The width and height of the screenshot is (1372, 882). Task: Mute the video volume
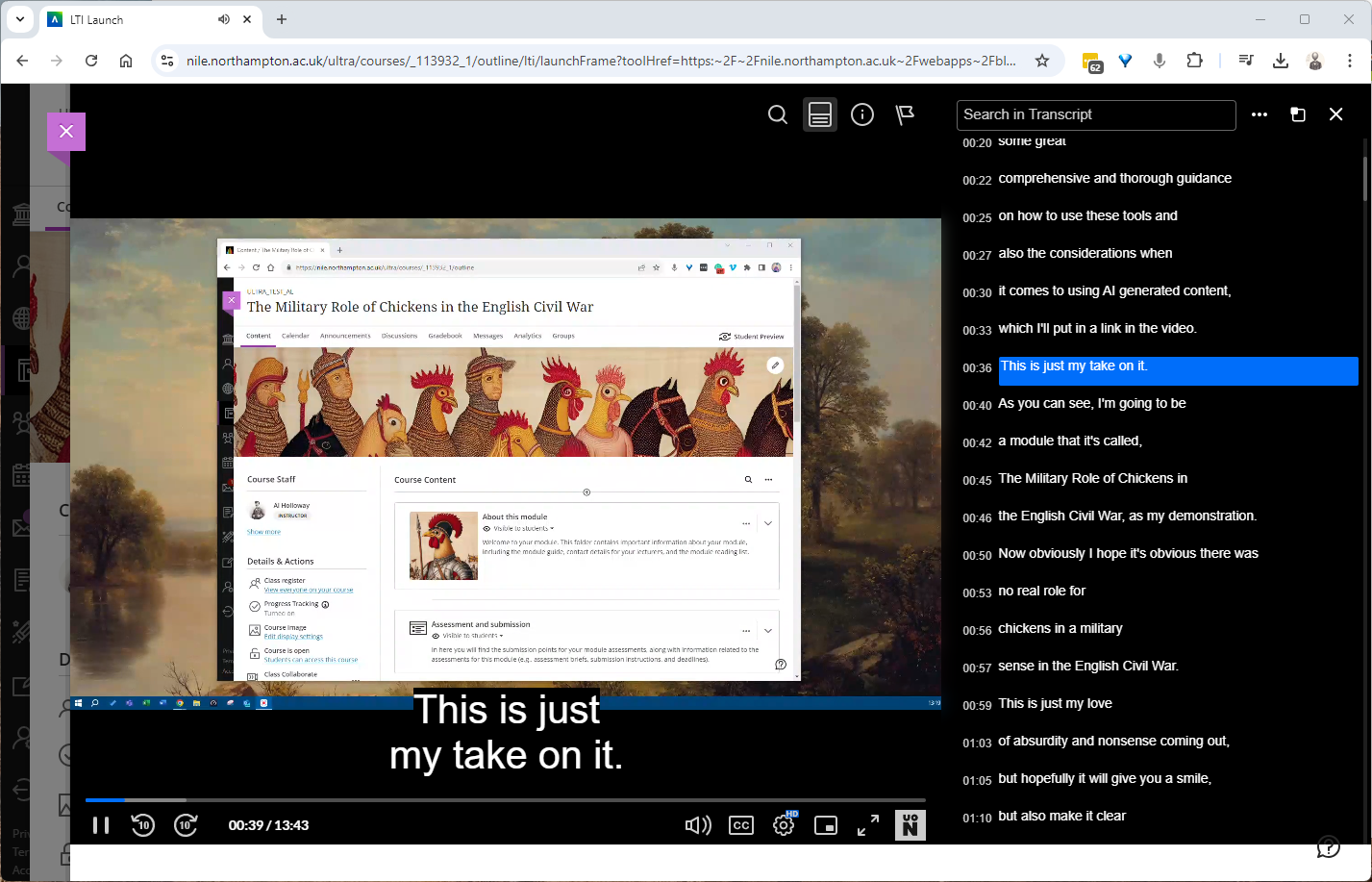698,824
